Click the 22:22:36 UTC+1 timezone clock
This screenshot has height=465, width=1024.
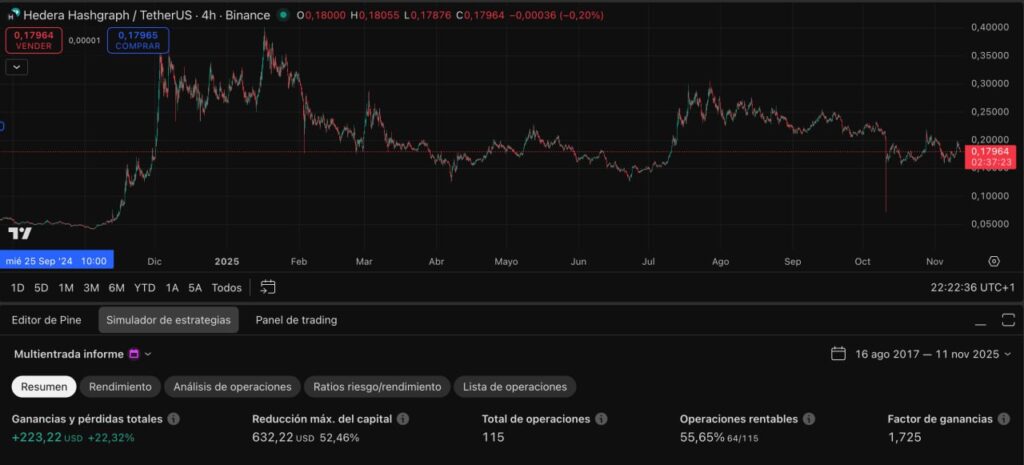coord(973,287)
